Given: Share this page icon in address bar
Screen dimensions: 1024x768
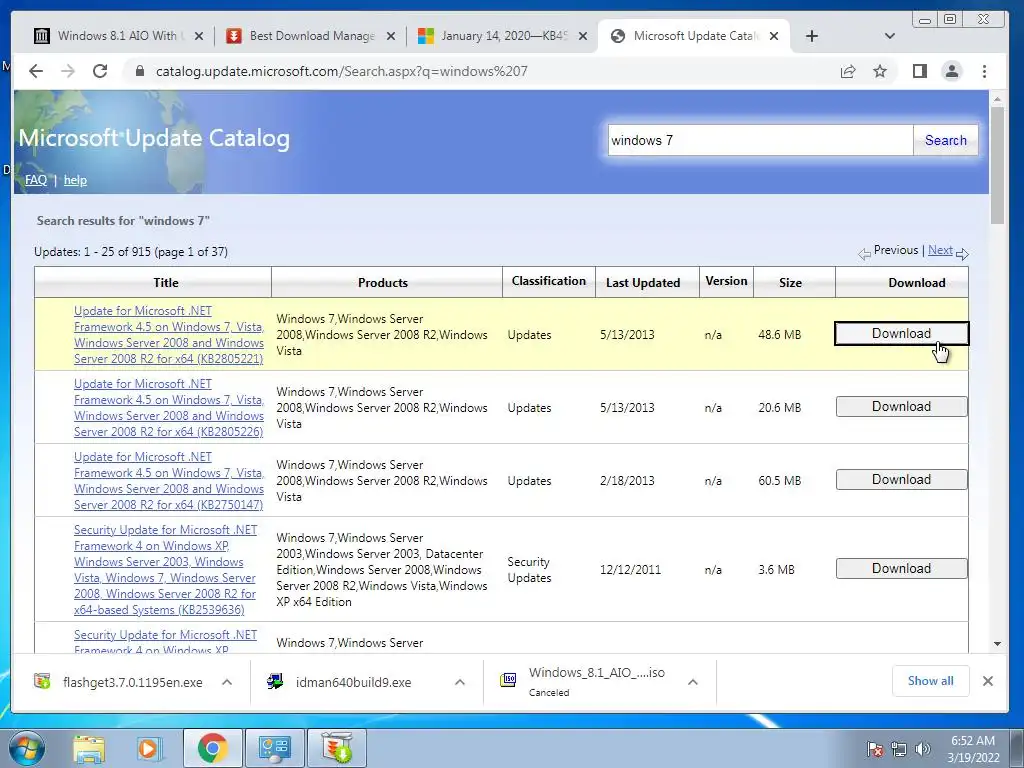Looking at the screenshot, I should (848, 71).
